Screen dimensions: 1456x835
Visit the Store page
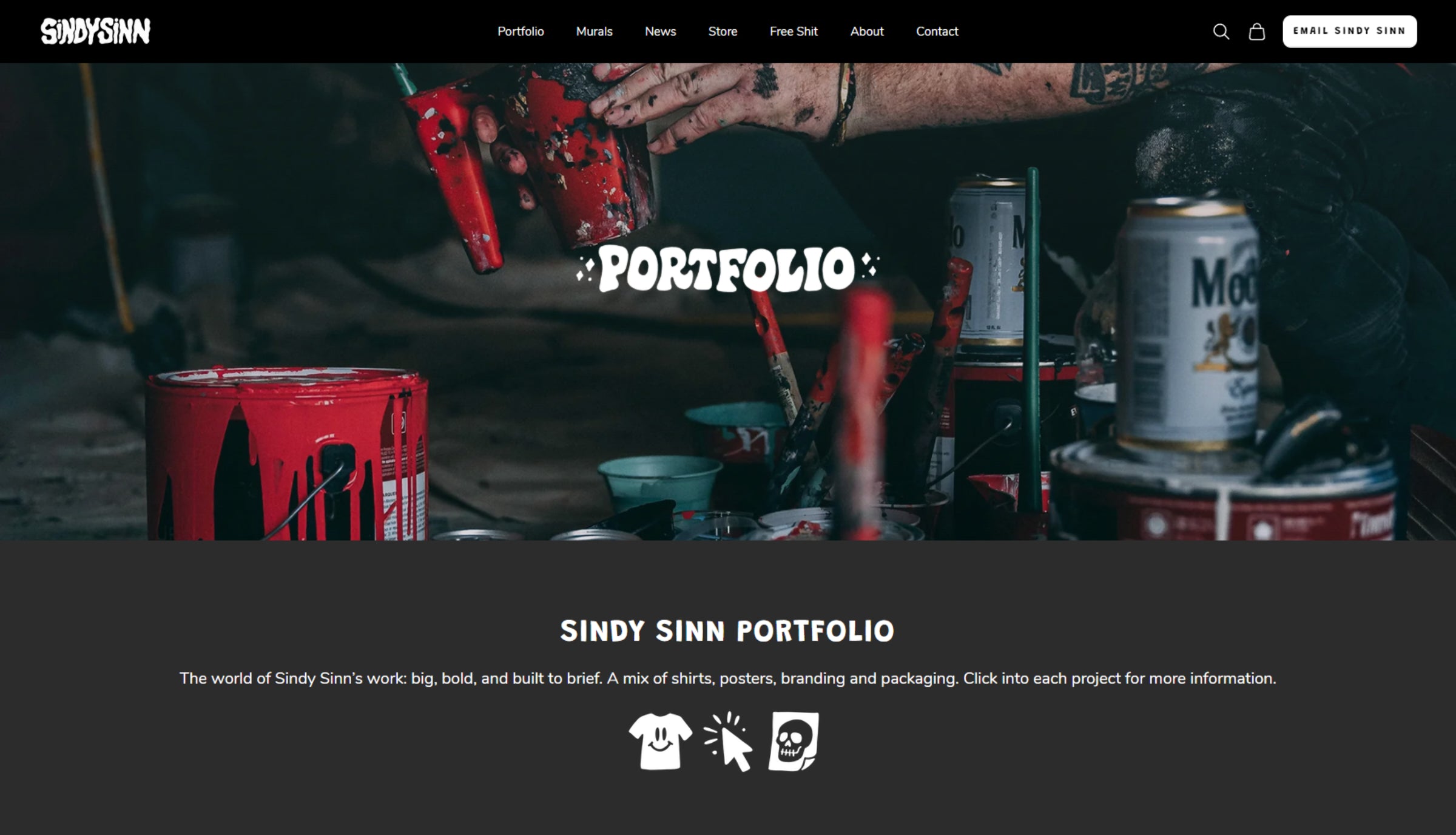(723, 32)
